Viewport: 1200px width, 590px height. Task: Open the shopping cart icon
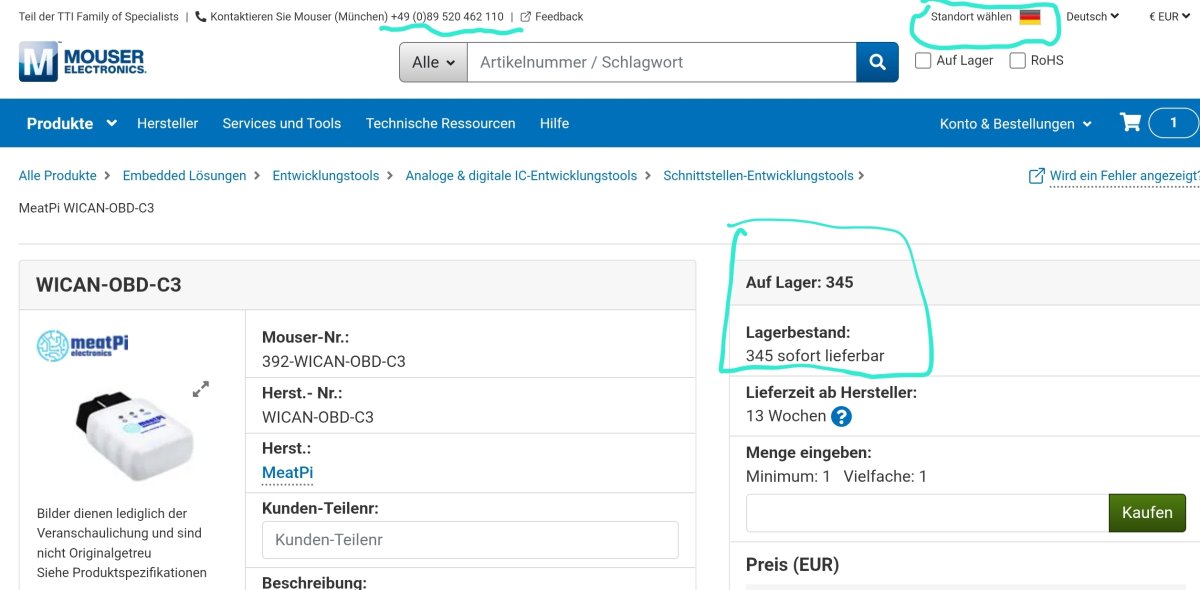1130,123
